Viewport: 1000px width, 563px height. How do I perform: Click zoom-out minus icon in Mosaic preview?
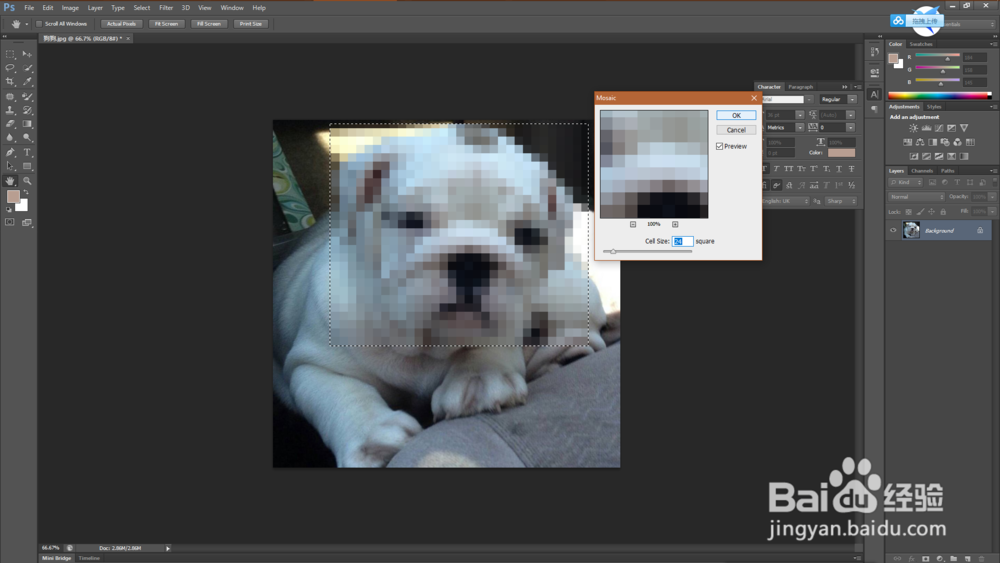coord(633,224)
